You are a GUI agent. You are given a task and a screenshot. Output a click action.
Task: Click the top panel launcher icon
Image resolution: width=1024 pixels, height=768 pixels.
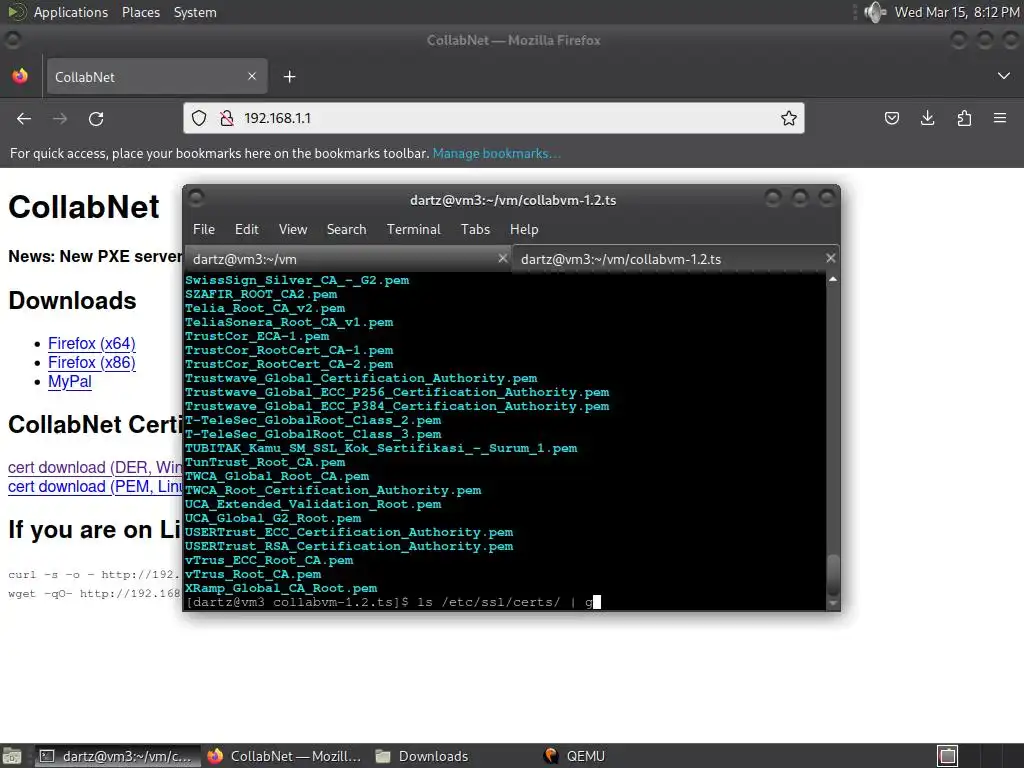point(16,12)
